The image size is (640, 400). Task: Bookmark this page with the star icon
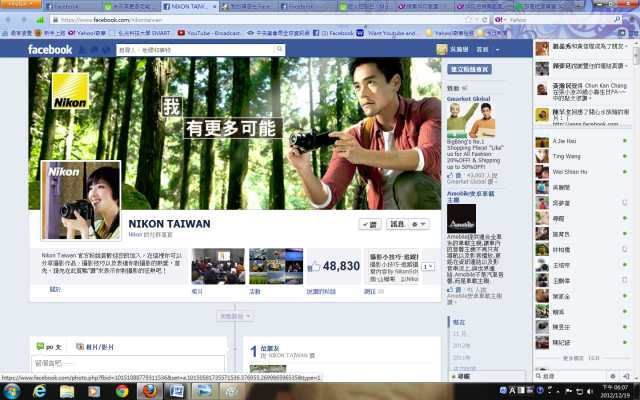tap(468, 20)
